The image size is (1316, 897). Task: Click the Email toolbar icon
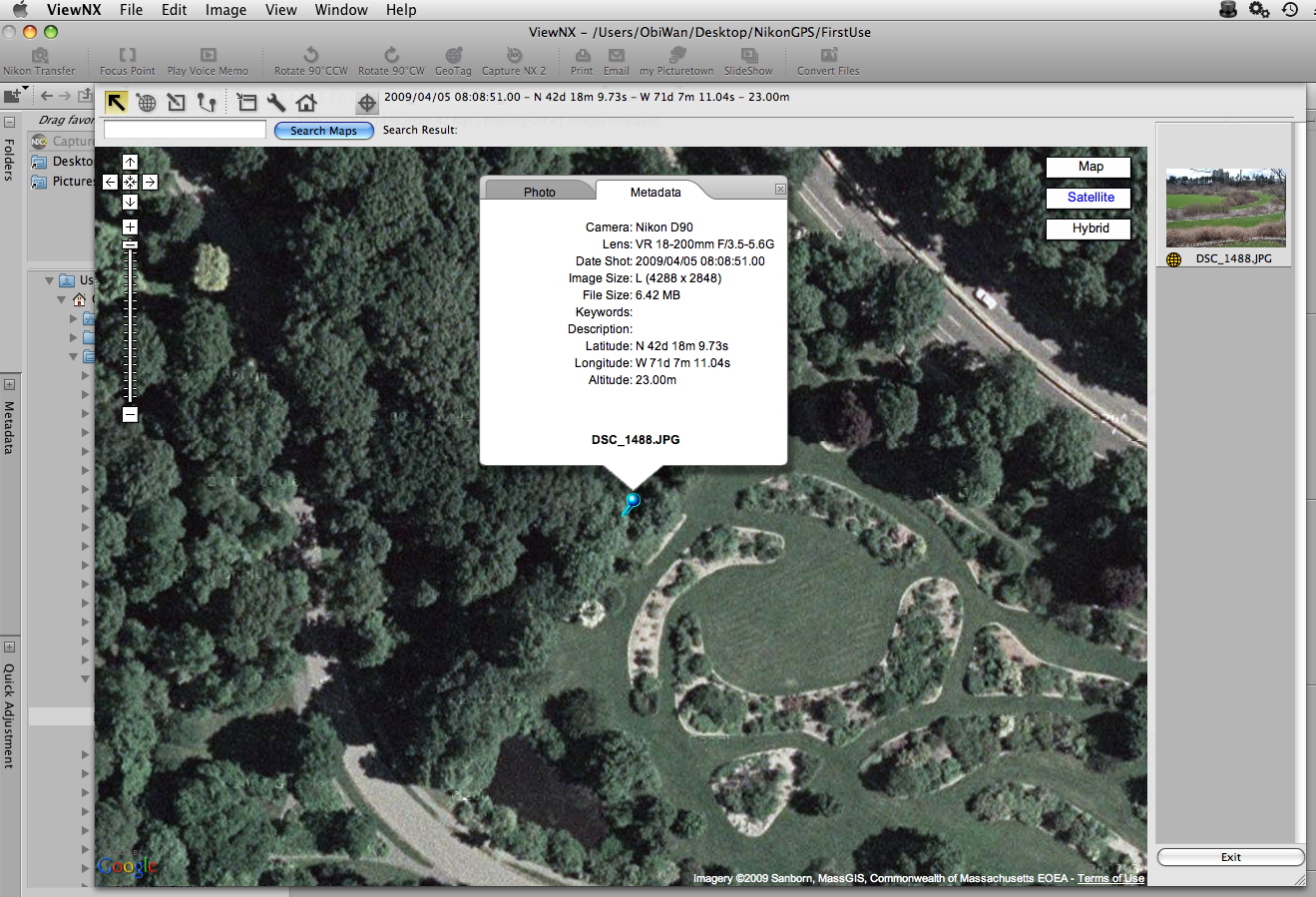617,62
